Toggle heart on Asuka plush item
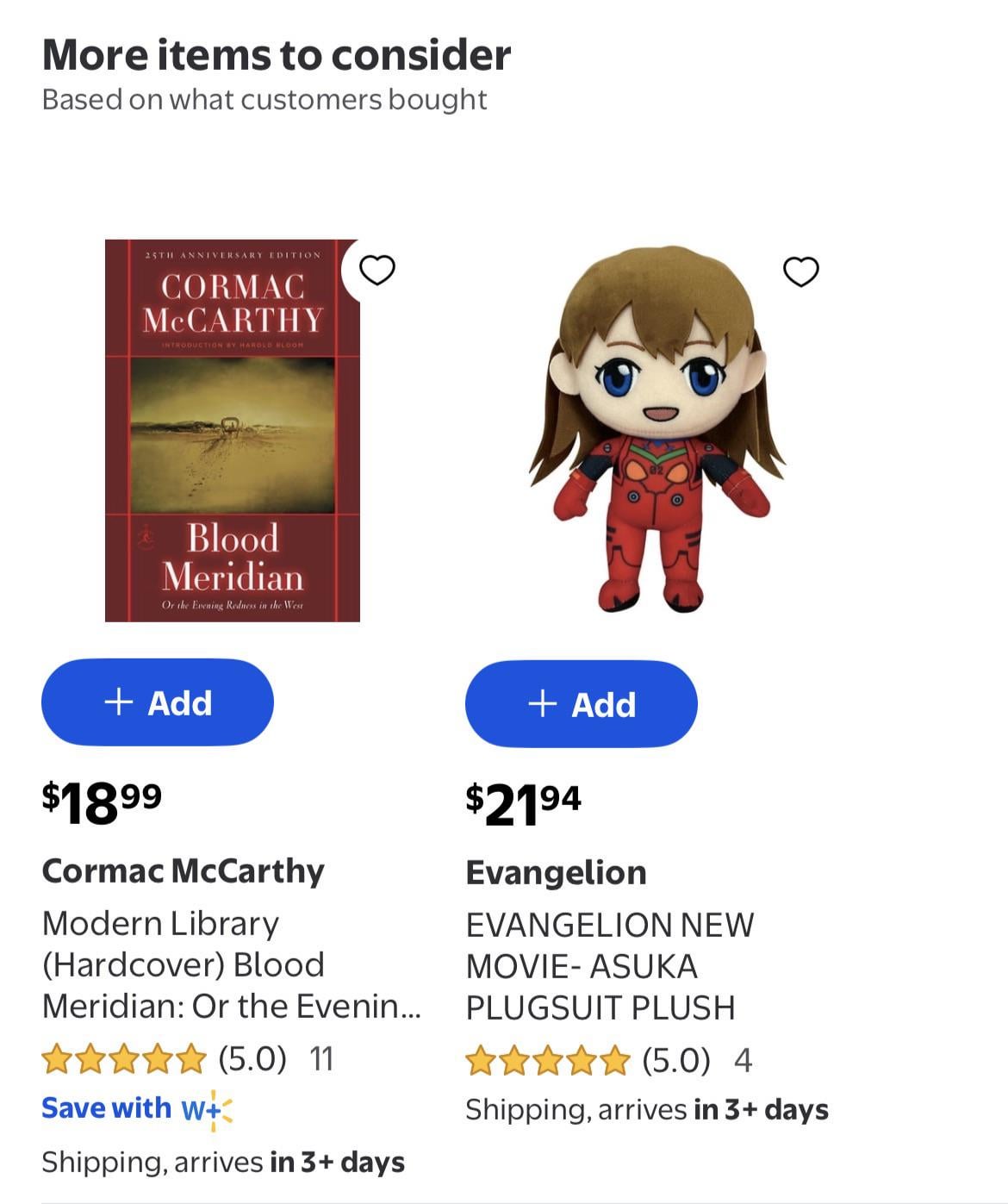The image size is (1008, 1204). pos(800,271)
